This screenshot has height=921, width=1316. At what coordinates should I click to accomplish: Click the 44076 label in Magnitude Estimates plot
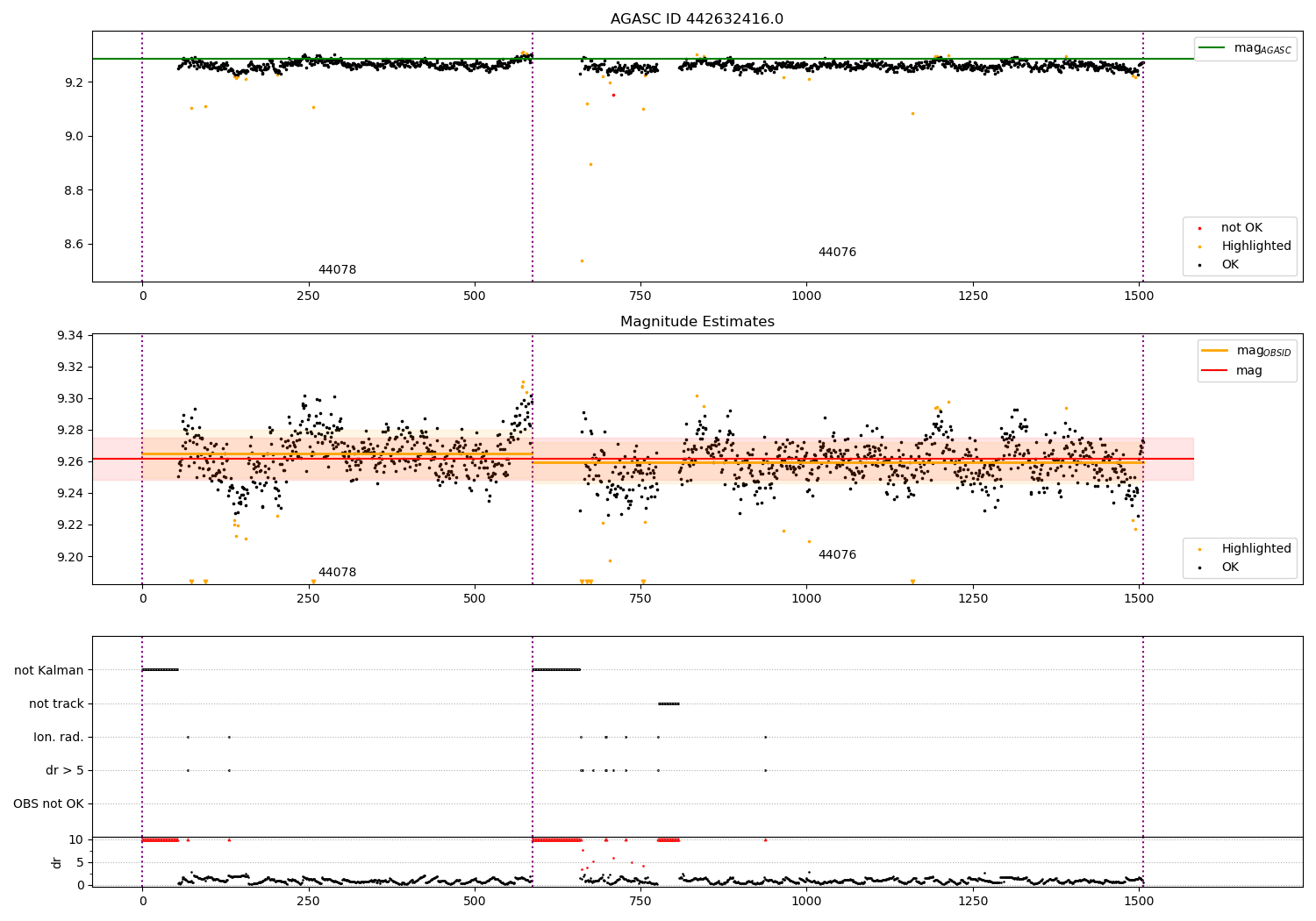[x=837, y=555]
